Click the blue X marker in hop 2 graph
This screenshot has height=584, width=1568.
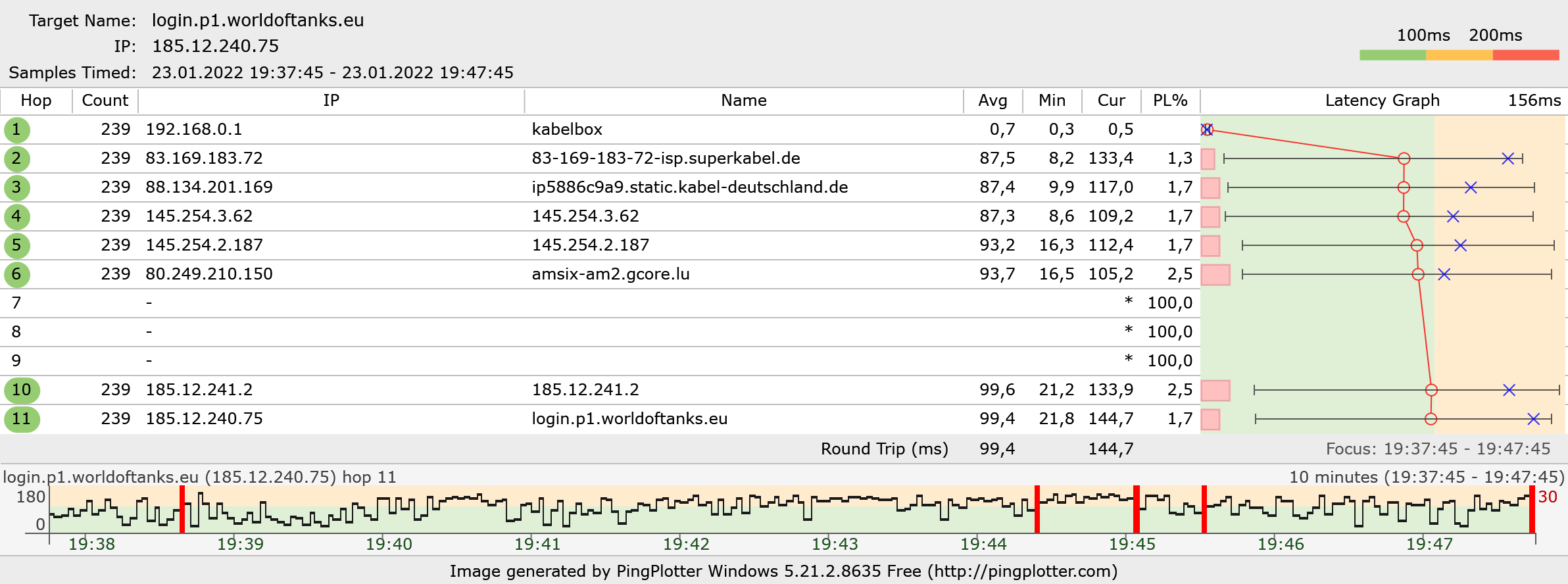pos(1508,158)
